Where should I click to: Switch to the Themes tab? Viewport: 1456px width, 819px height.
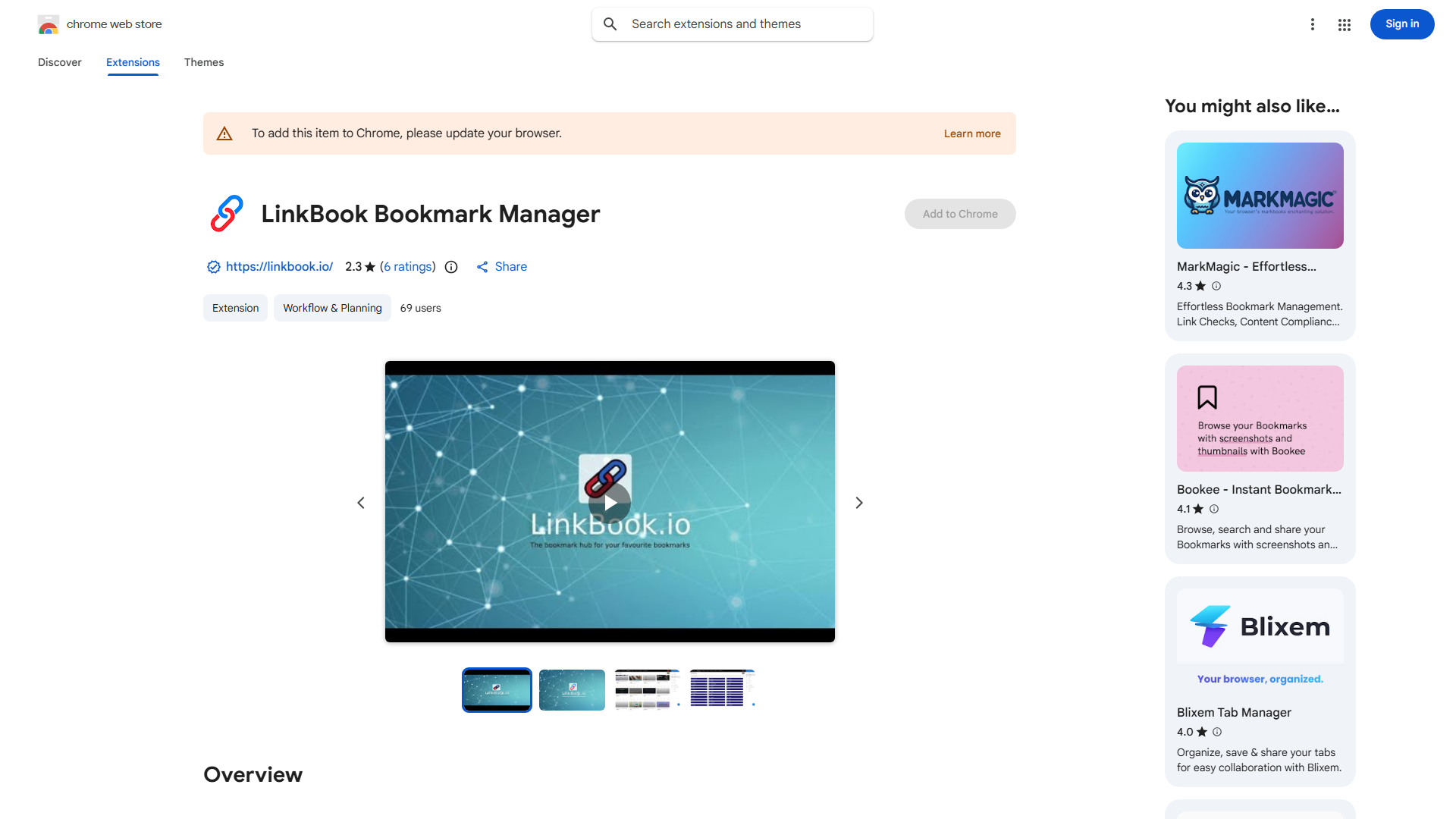coord(203,62)
